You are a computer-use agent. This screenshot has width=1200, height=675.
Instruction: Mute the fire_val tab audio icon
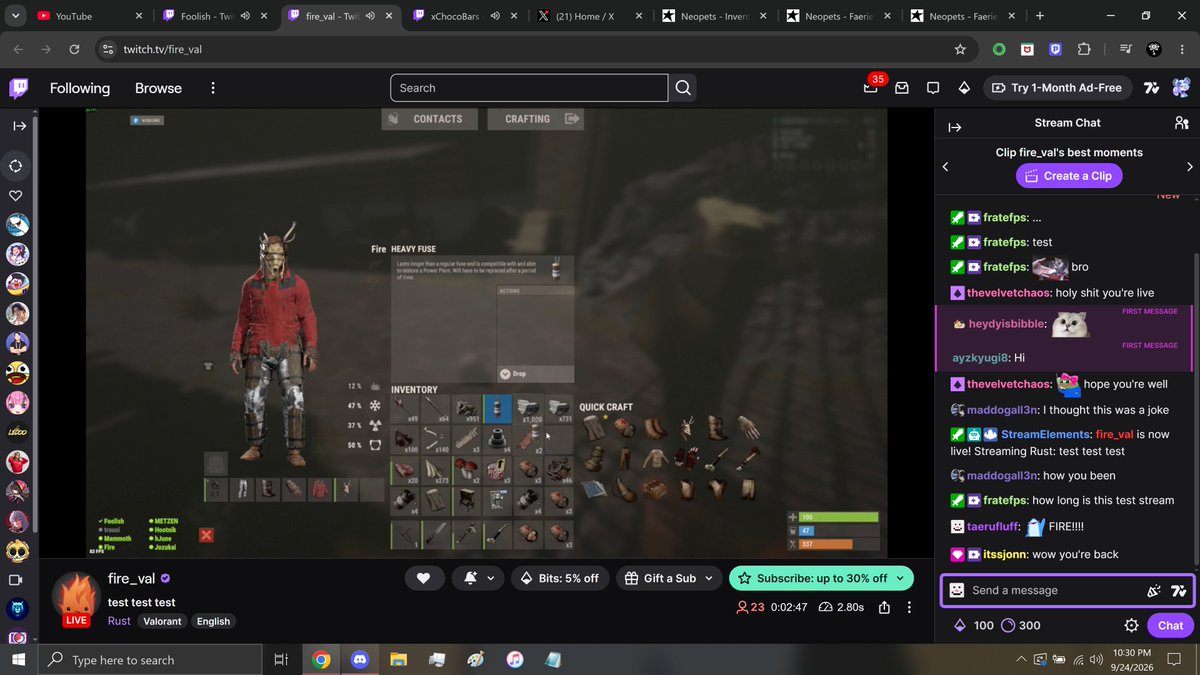pyautogui.click(x=371, y=16)
